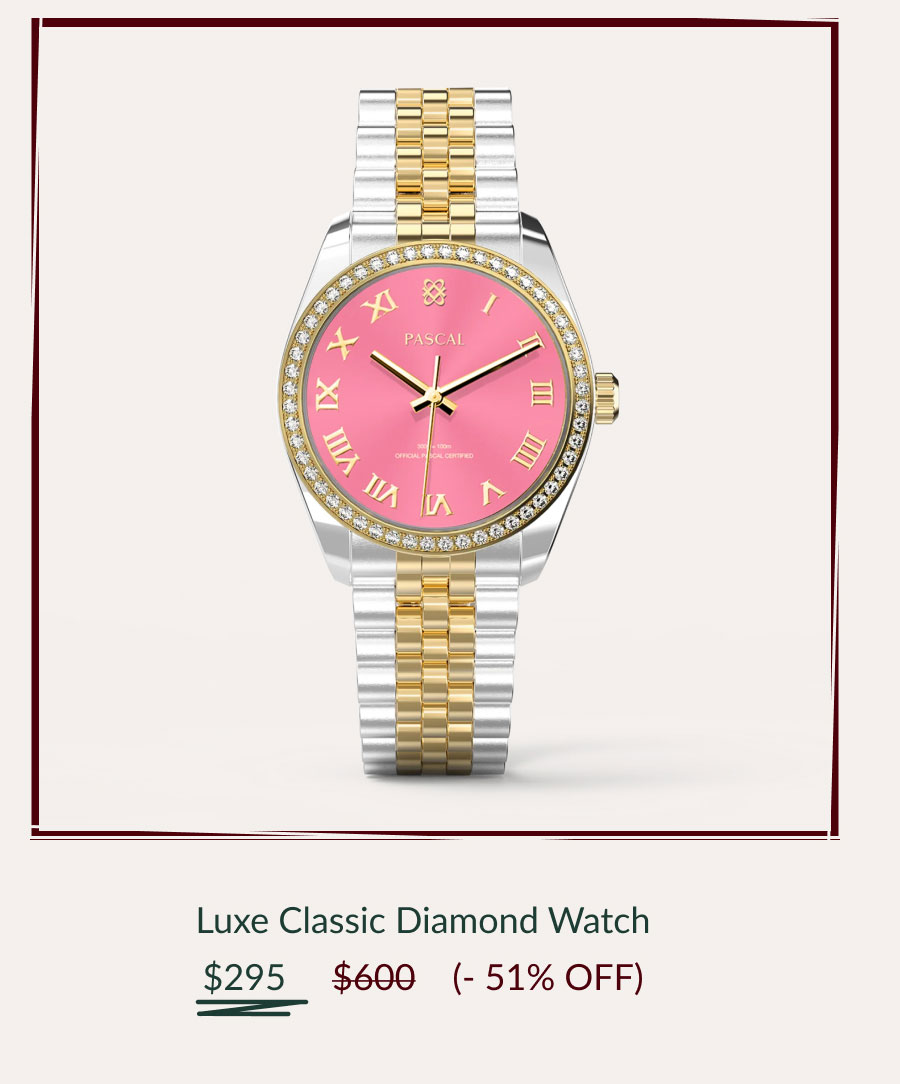Viewport: 900px width, 1084px height.
Task: Click the gold crown knob on watch side
Action: (x=606, y=398)
